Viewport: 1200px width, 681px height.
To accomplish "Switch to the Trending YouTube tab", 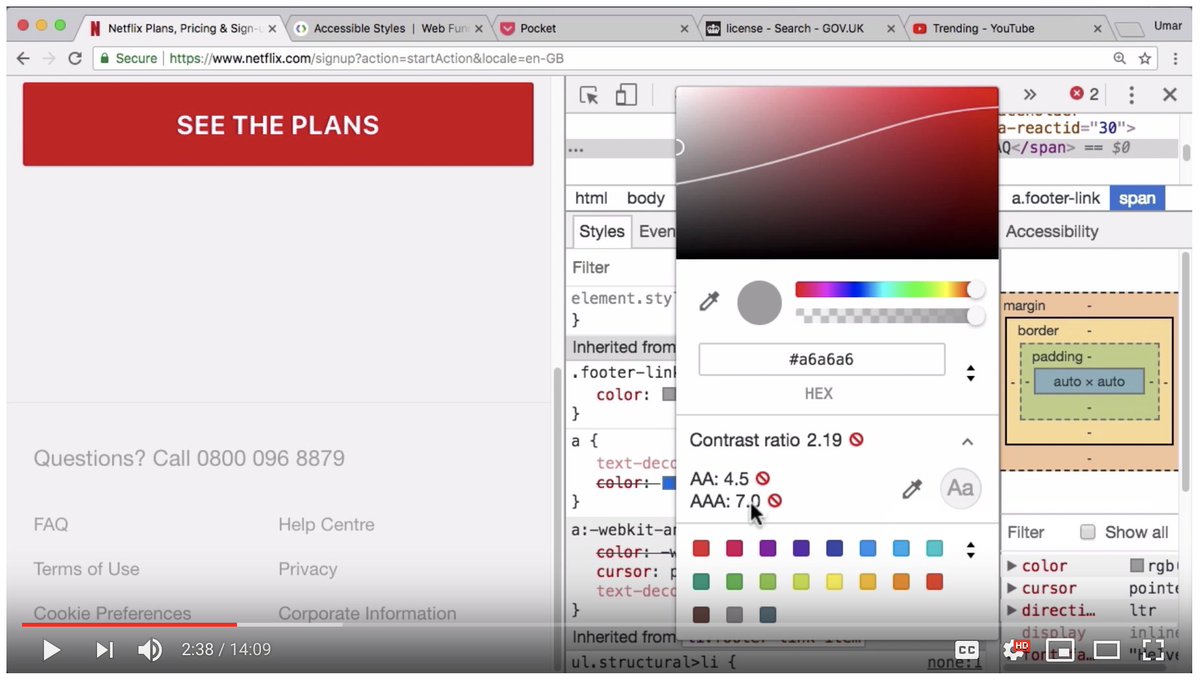I will click(1005, 28).
